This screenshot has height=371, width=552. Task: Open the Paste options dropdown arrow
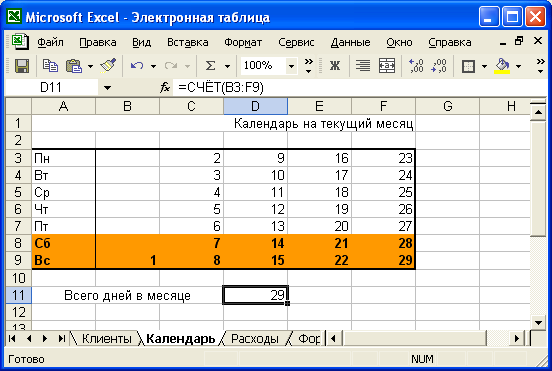90,66
